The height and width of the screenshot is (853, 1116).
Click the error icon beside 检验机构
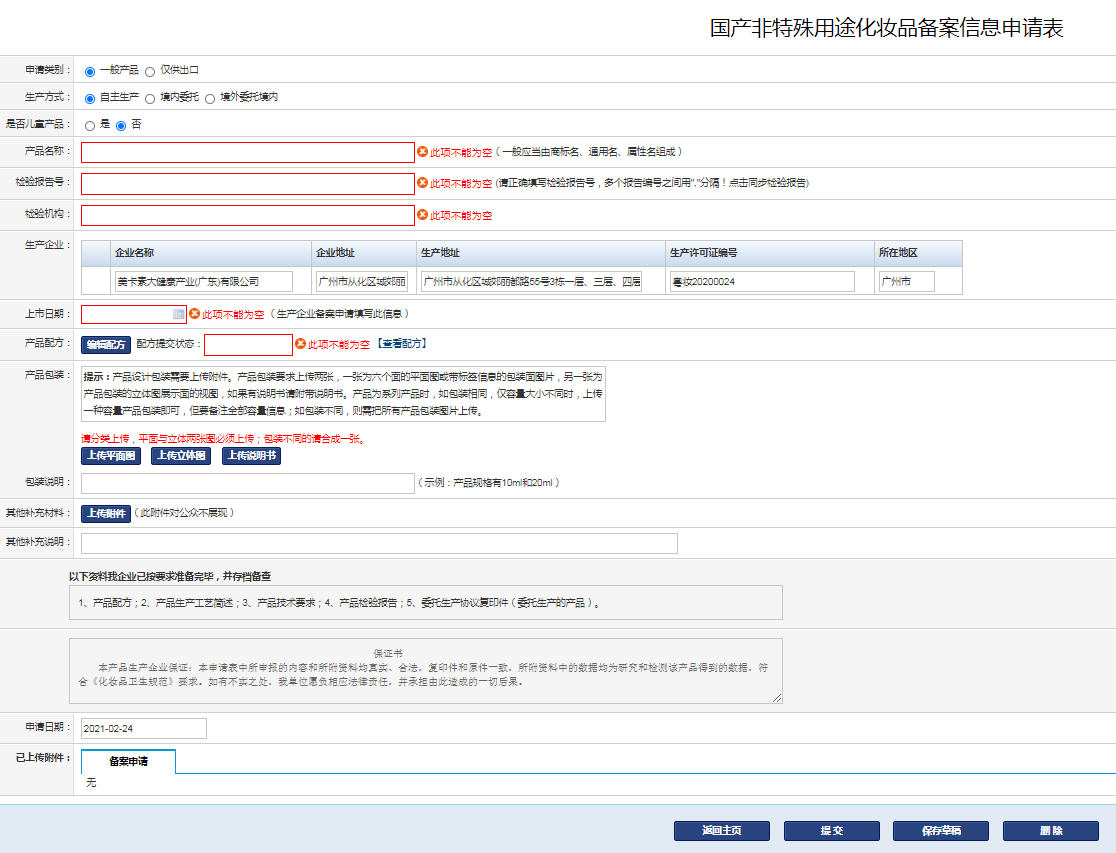click(x=423, y=214)
